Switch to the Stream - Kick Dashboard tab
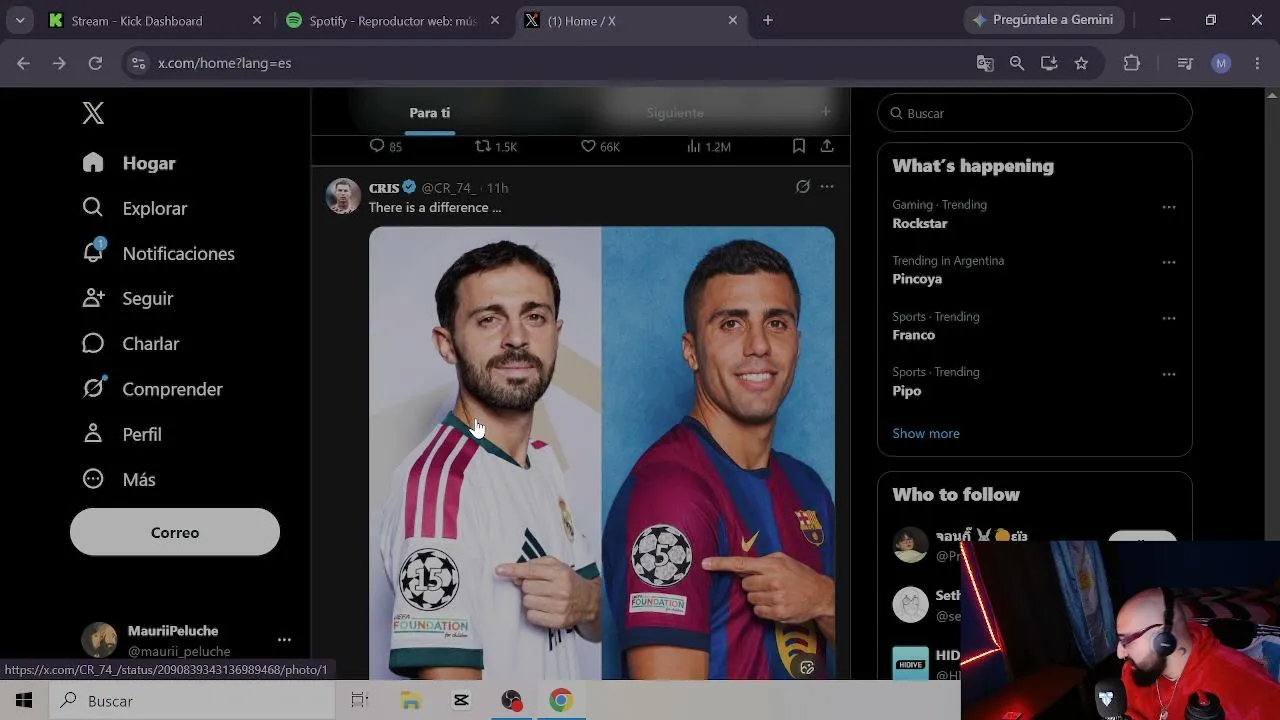The image size is (1280, 720). click(156, 20)
